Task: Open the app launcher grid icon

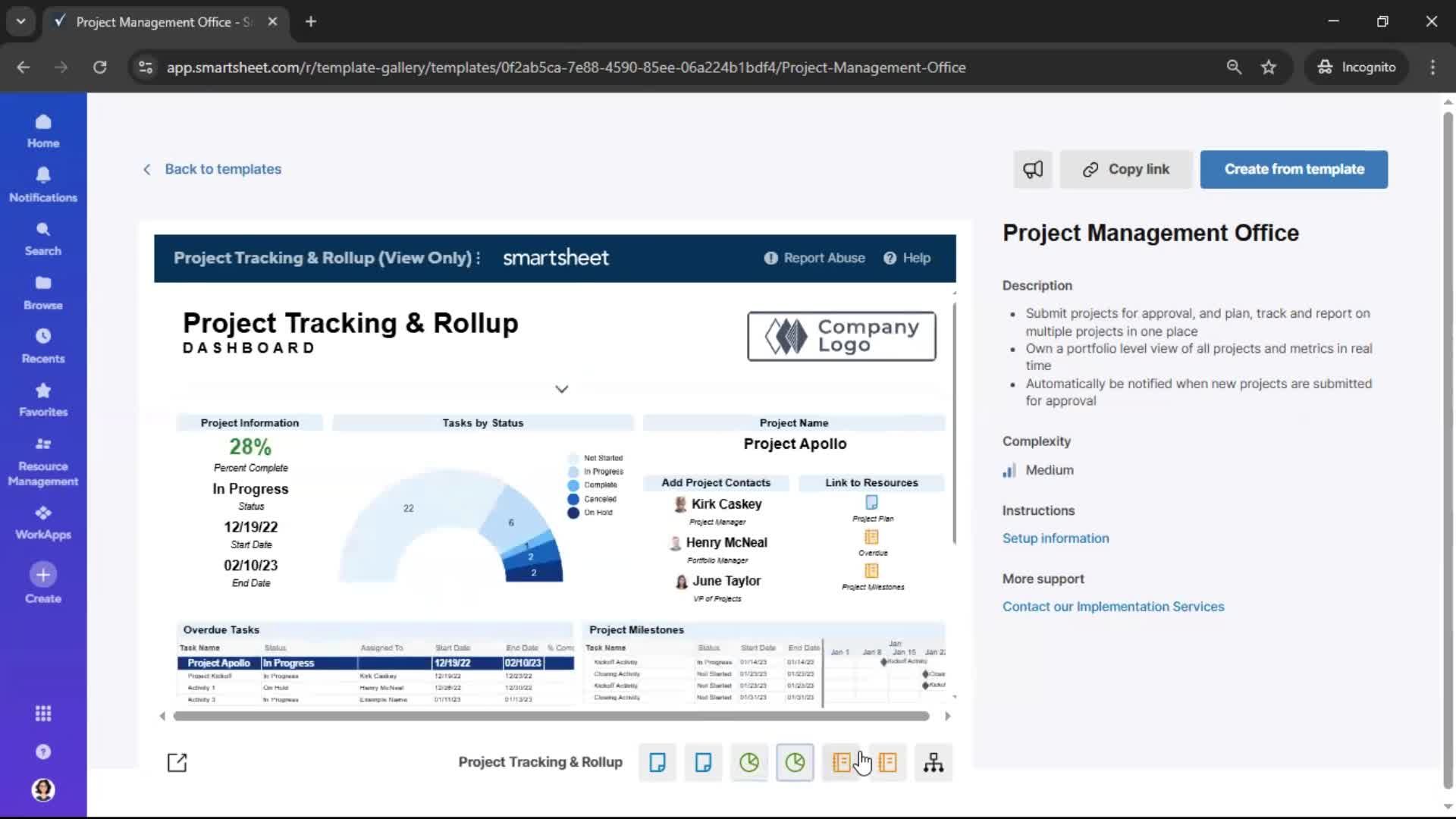Action: pos(43,714)
